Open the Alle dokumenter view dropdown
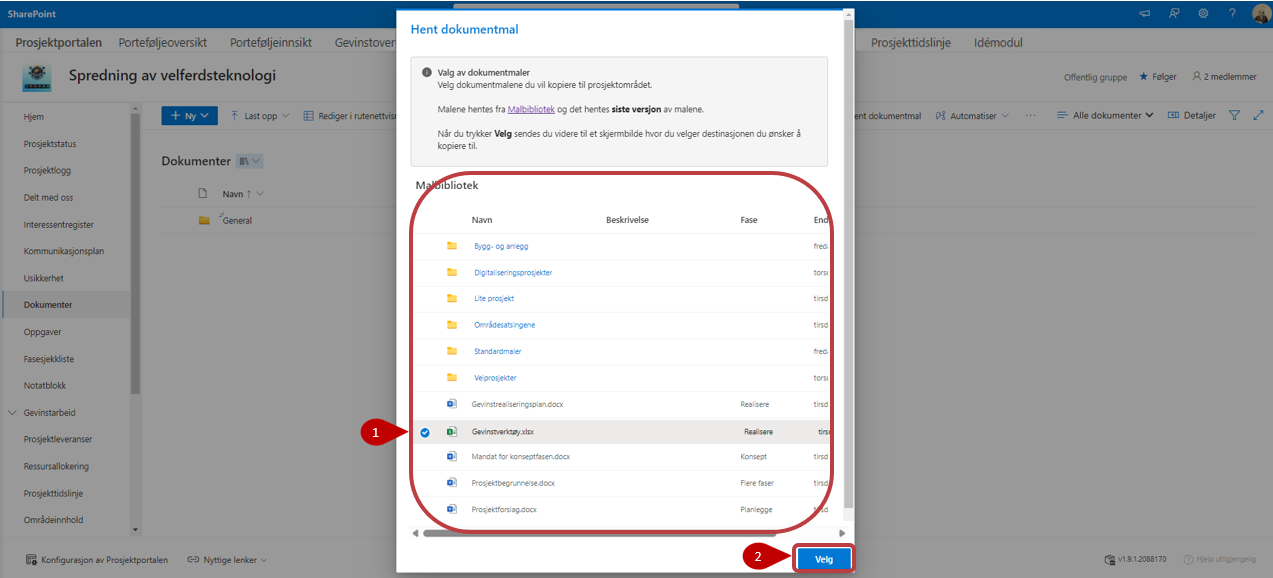Image resolution: width=1273 pixels, height=578 pixels. (1105, 116)
